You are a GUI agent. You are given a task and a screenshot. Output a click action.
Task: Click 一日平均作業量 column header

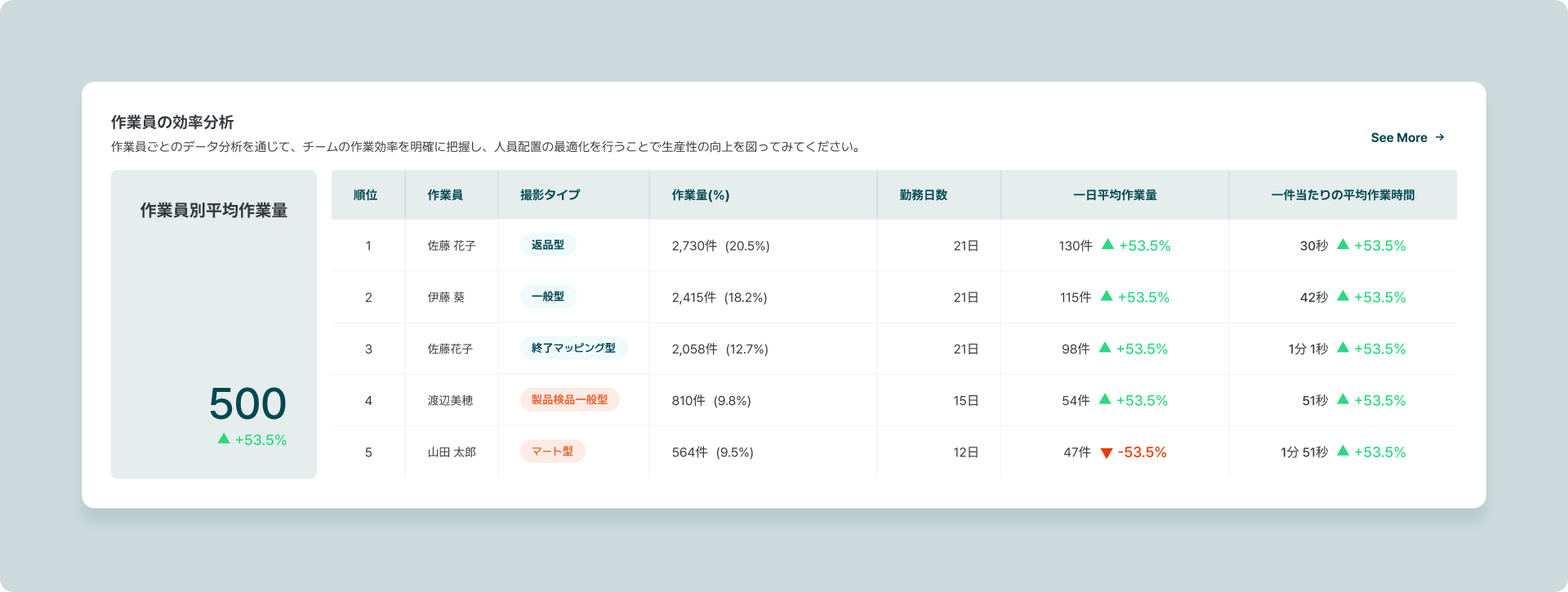point(1115,195)
